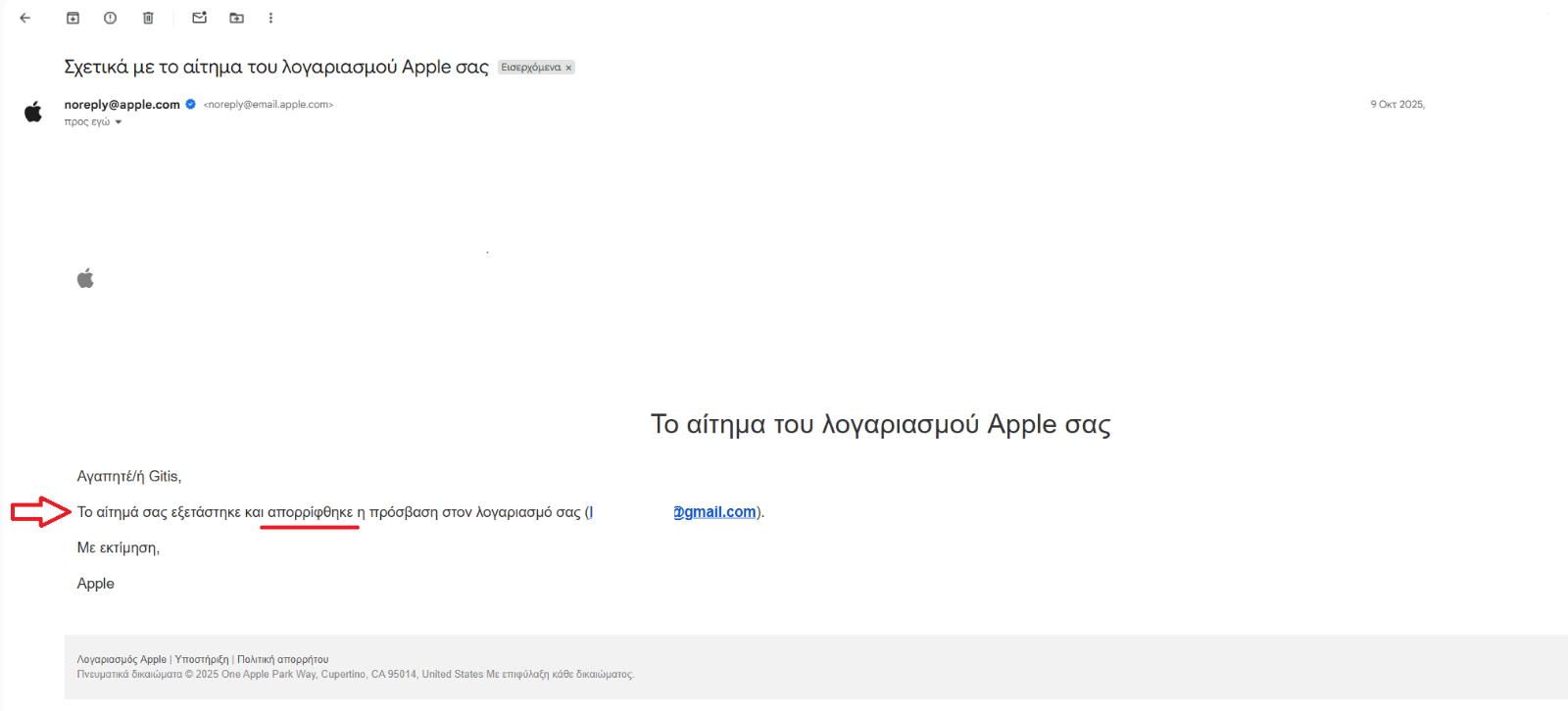Image resolution: width=1568 pixels, height=711 pixels.
Task: Click the sender name noreply@apple.com
Action: pos(122,105)
